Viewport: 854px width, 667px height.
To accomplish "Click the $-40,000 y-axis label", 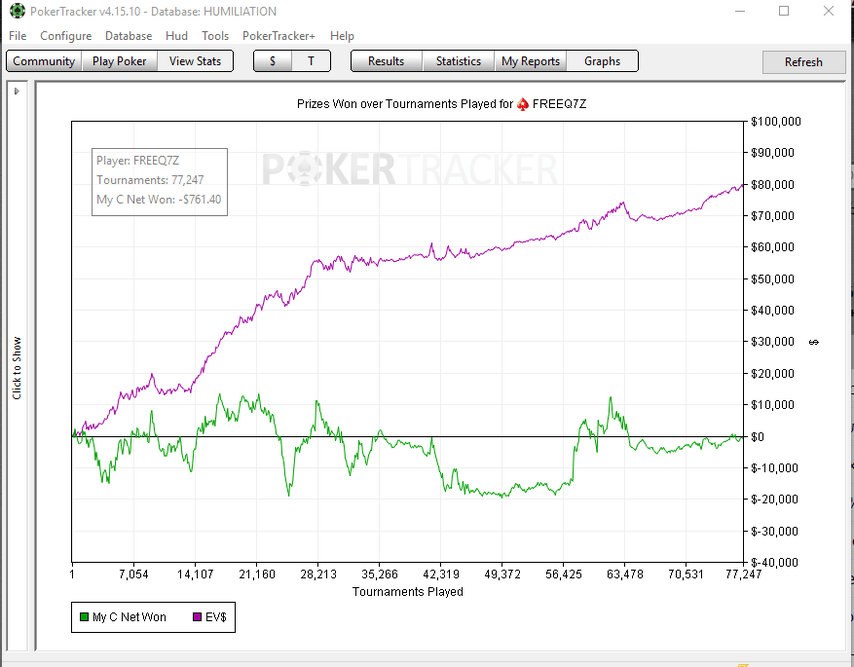I will point(774,562).
